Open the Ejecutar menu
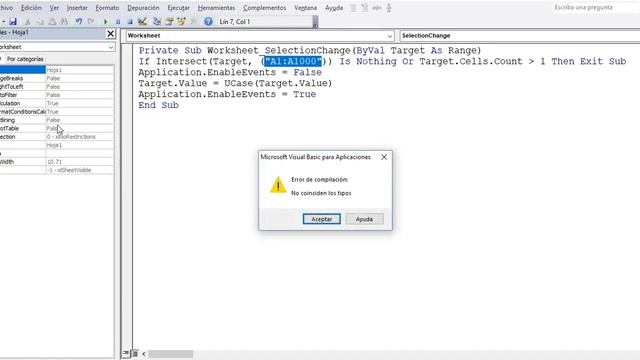This screenshot has width=640, height=360. click(178, 8)
